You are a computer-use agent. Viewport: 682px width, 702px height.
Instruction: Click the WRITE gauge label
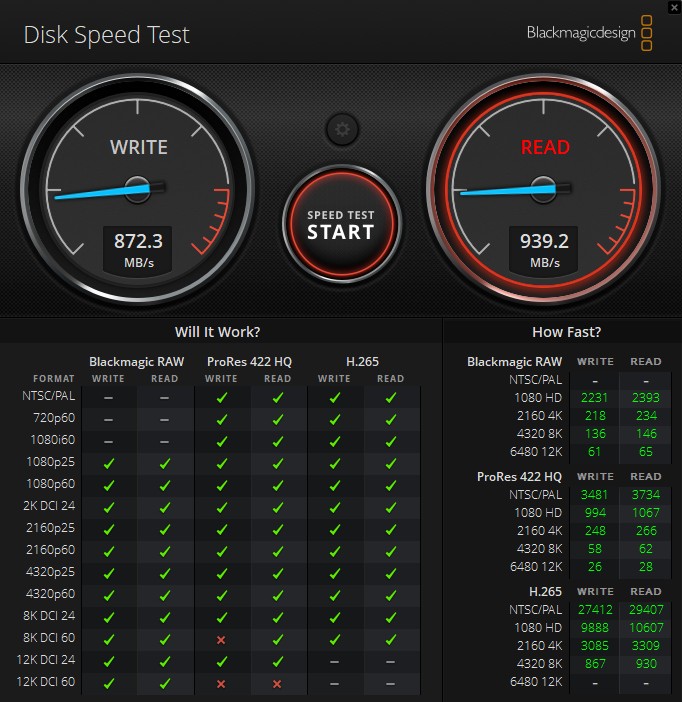tap(139, 147)
